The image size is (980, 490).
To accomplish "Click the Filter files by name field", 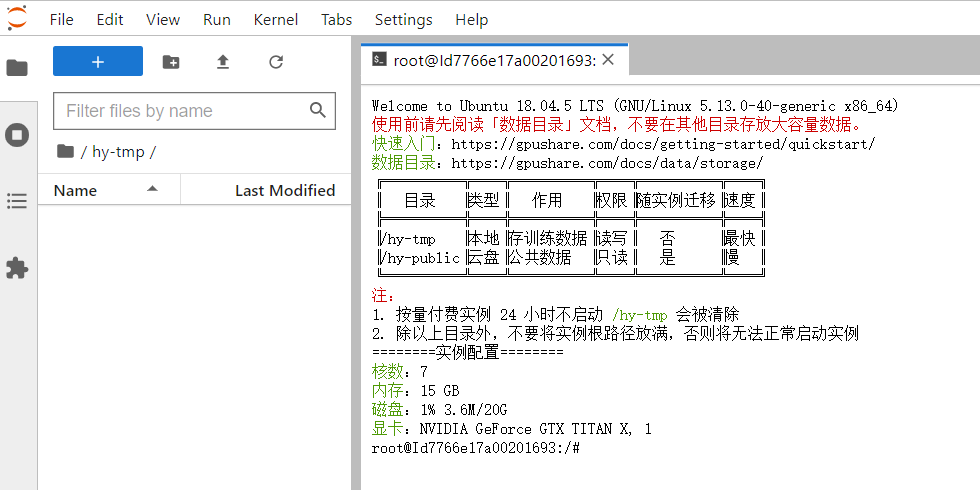I will (x=194, y=111).
